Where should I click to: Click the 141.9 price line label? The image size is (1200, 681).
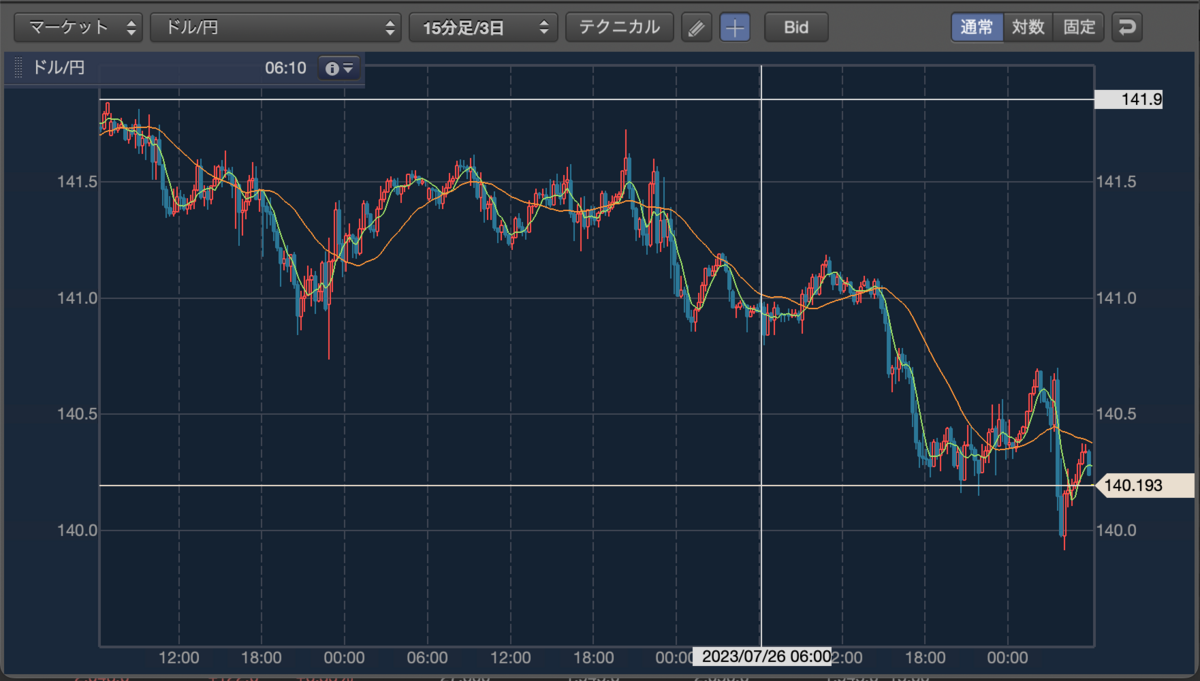coord(1129,99)
